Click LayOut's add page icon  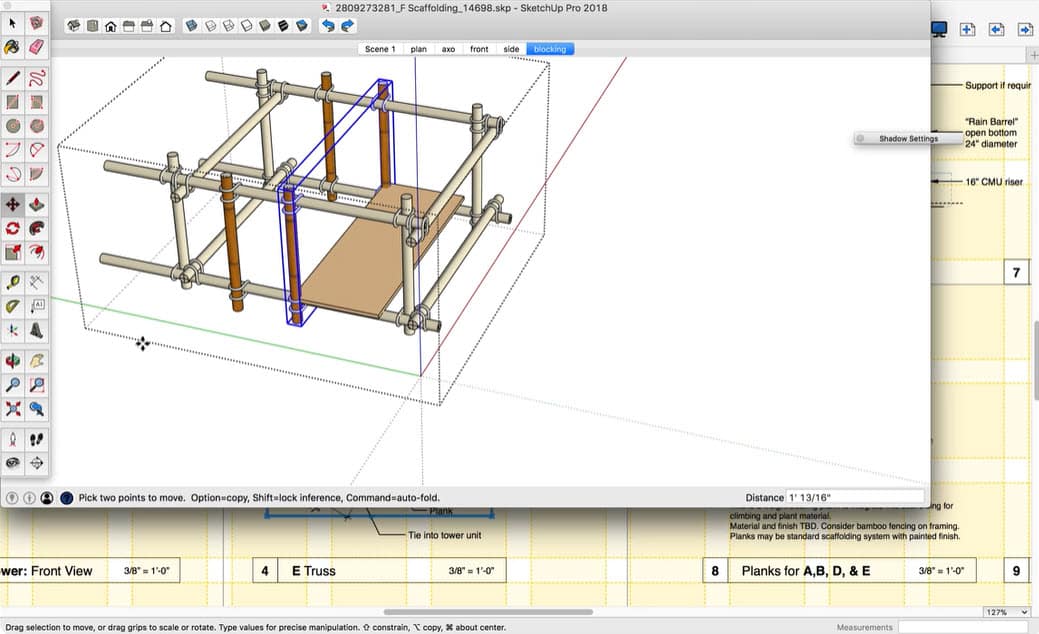[967, 29]
